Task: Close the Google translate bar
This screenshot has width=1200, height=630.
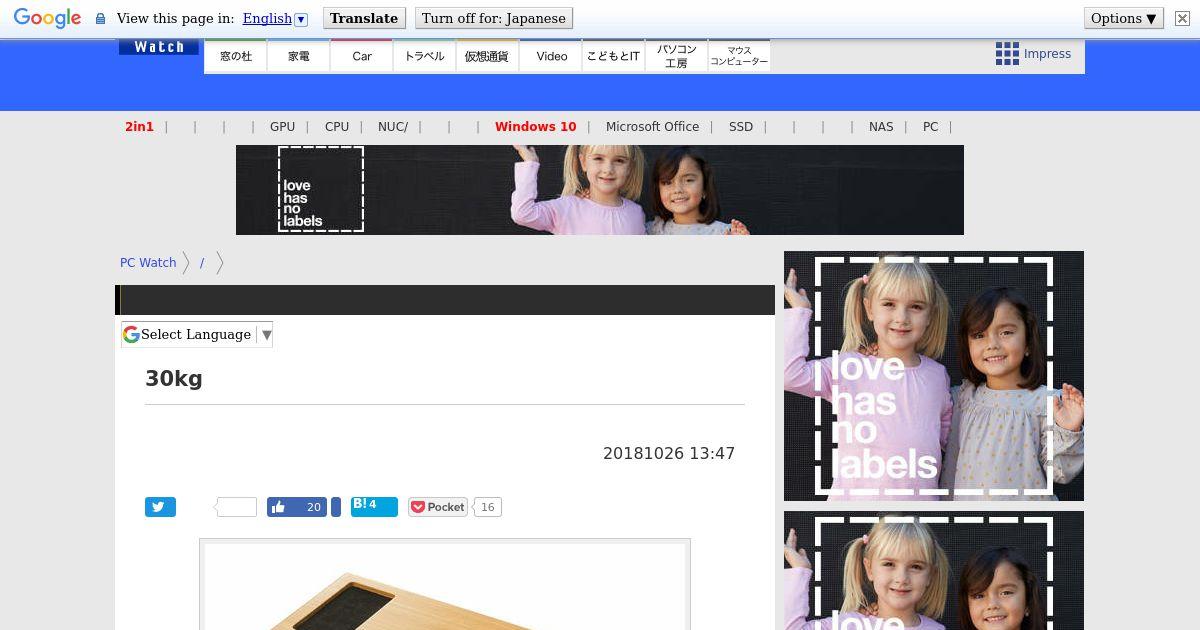Action: click(x=1182, y=18)
